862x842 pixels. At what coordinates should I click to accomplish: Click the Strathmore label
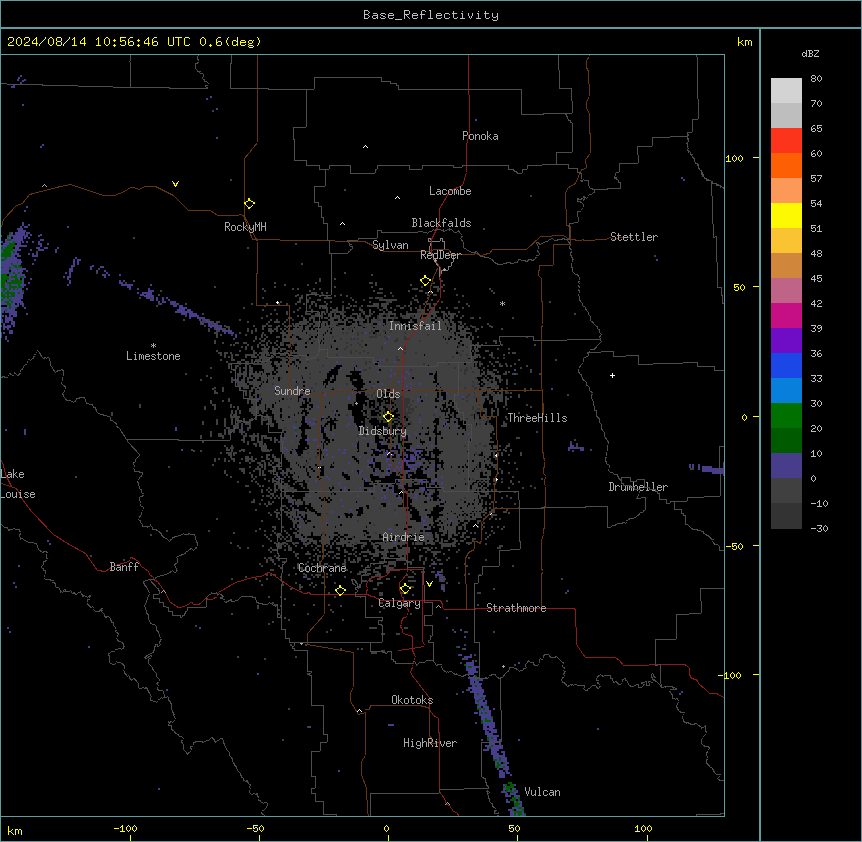pos(516,608)
